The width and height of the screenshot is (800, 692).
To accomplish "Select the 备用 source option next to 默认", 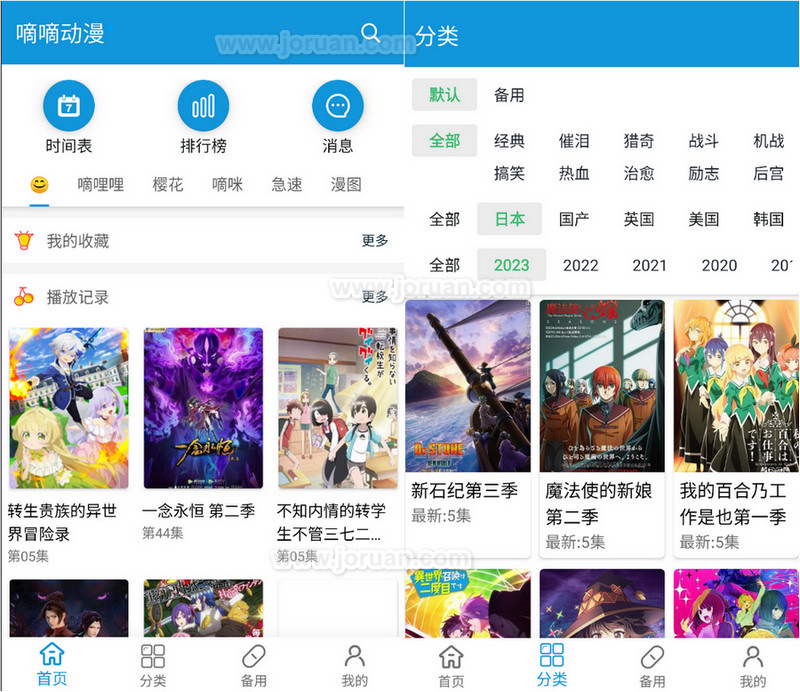I will tap(509, 95).
